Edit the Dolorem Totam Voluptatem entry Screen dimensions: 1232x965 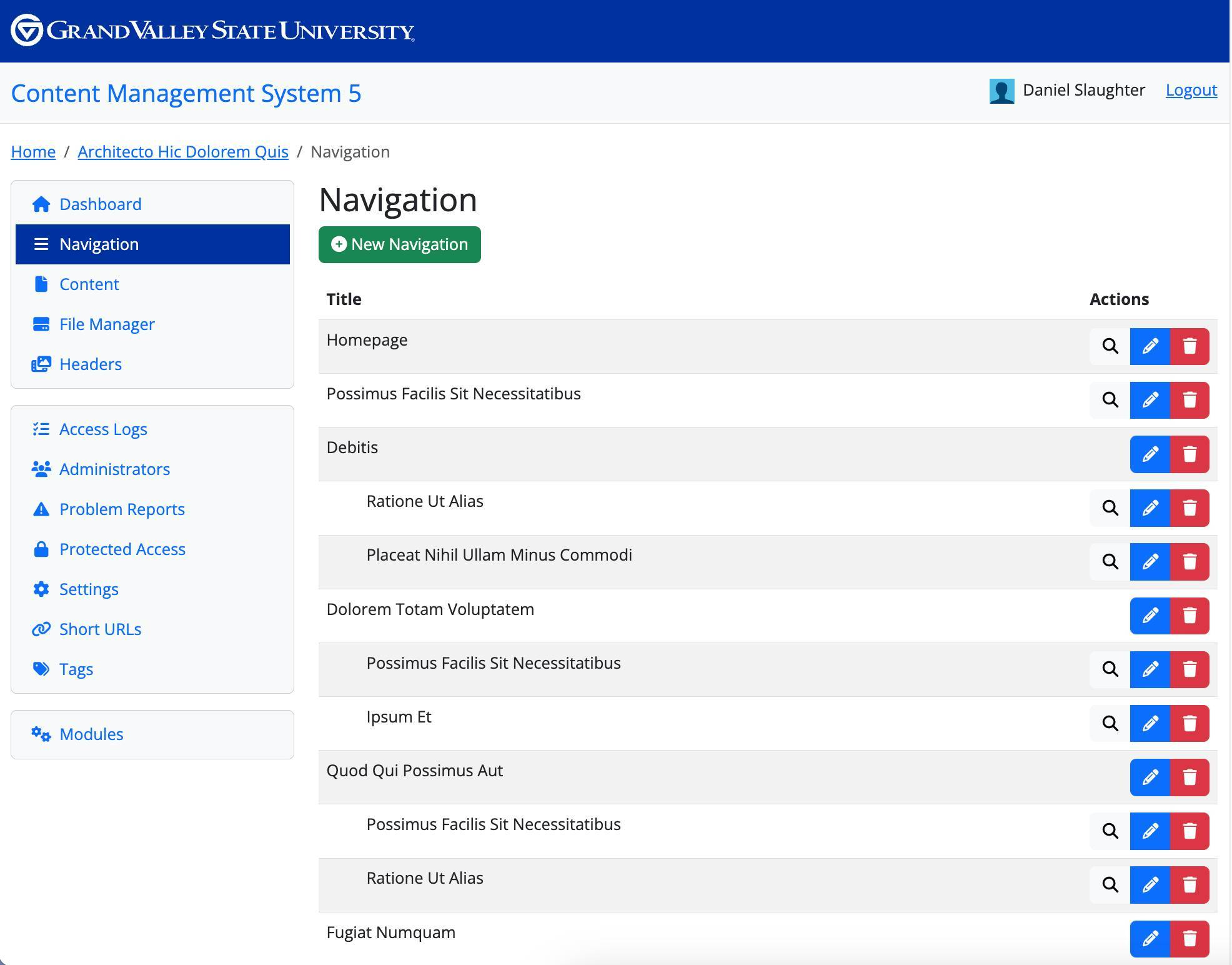pos(1150,616)
